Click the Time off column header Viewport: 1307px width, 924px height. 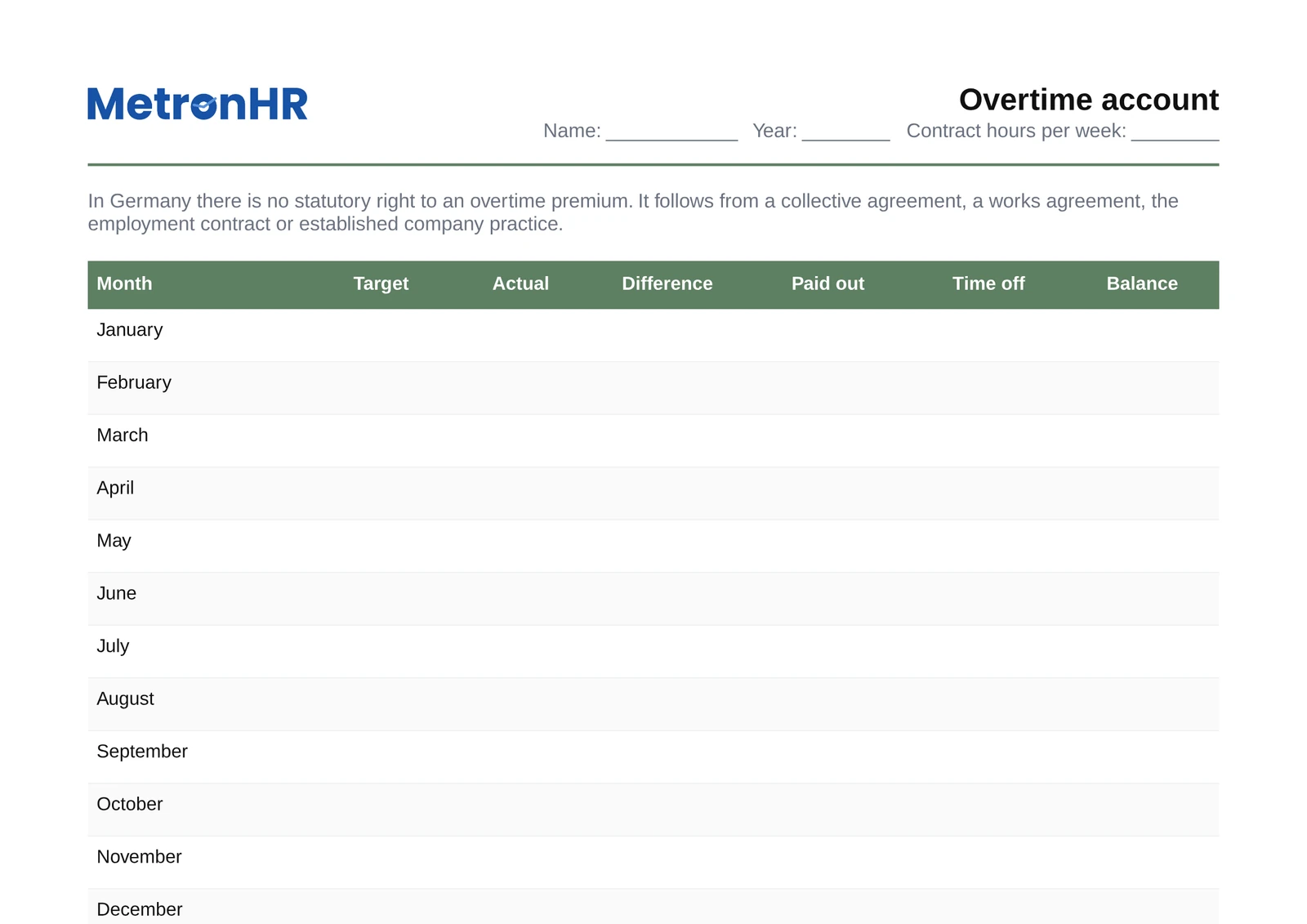[x=988, y=283]
